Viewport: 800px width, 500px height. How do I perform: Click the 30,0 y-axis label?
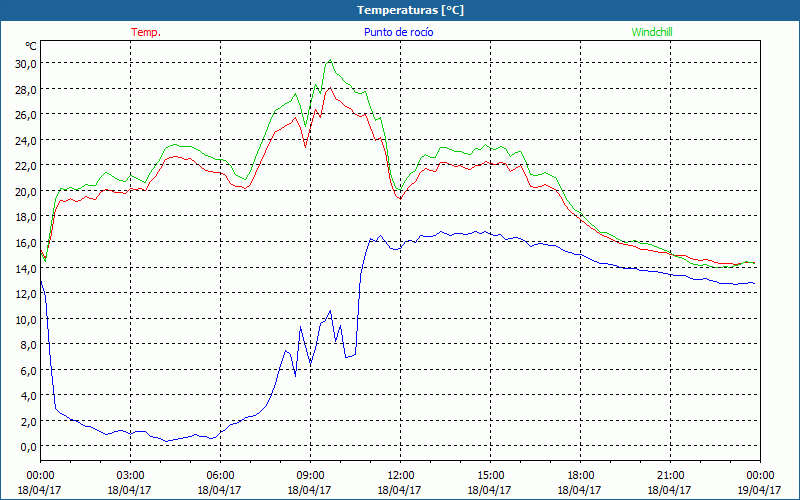pos(26,63)
